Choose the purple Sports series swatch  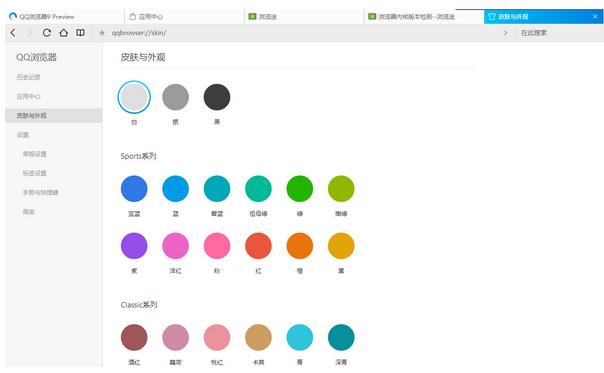click(x=134, y=246)
